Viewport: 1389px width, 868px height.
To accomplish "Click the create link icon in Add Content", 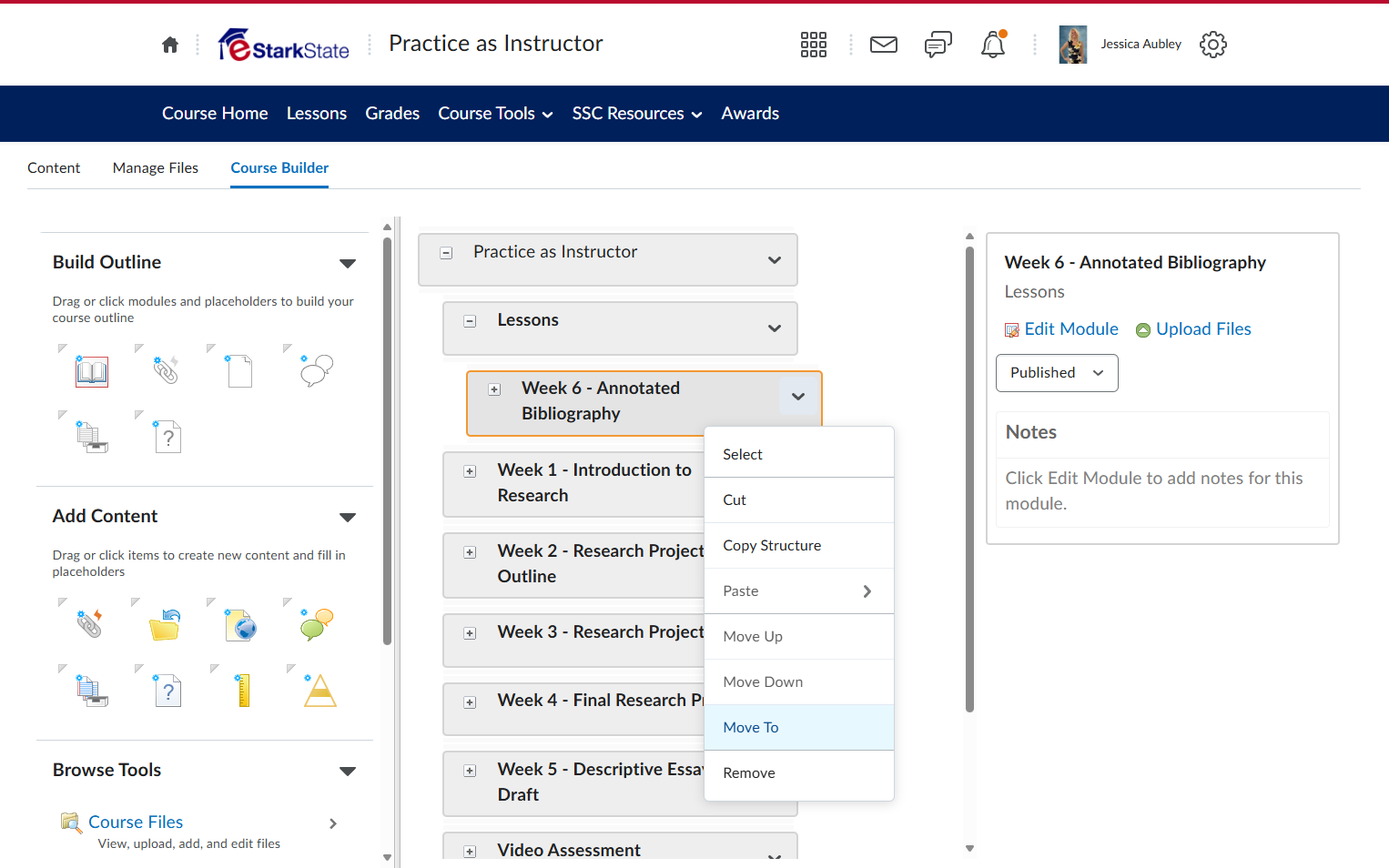I will tap(89, 623).
